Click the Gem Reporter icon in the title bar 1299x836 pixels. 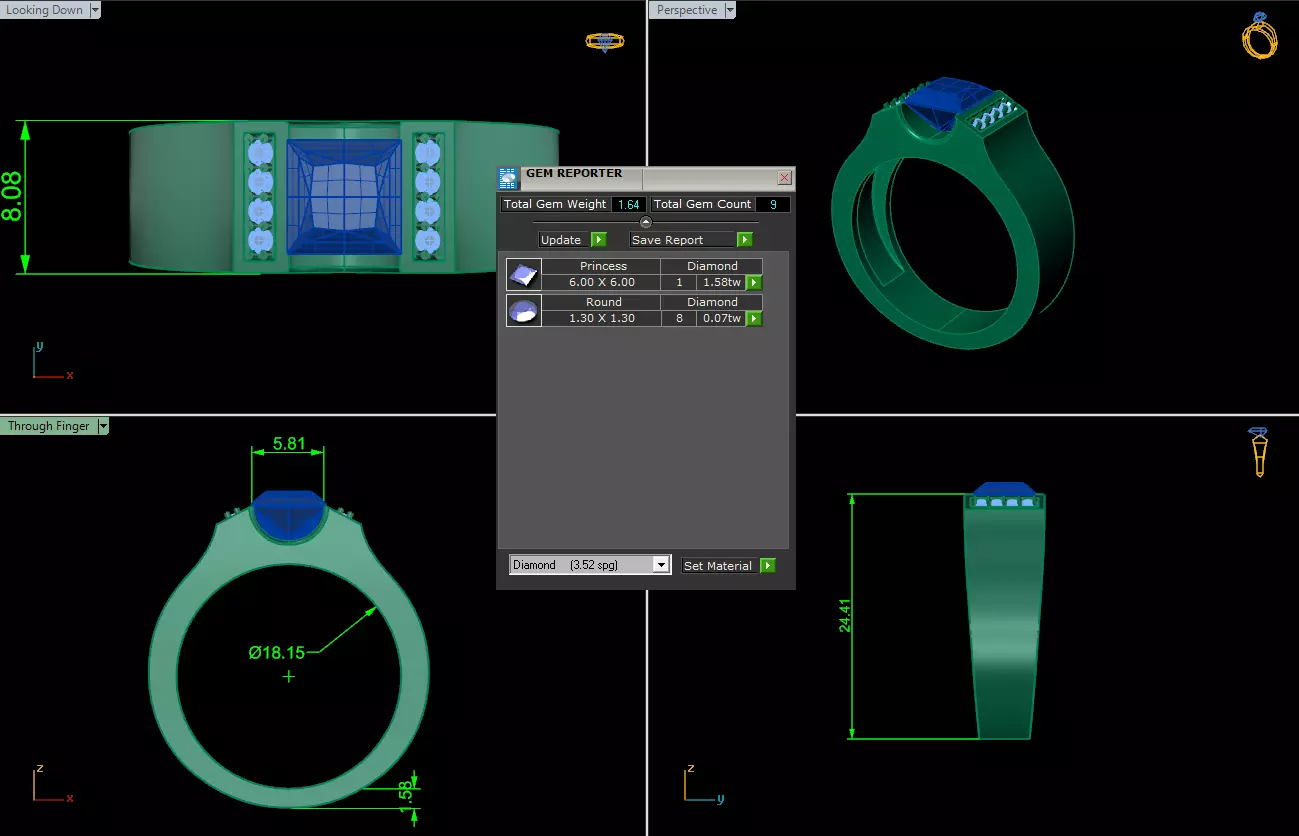[508, 179]
